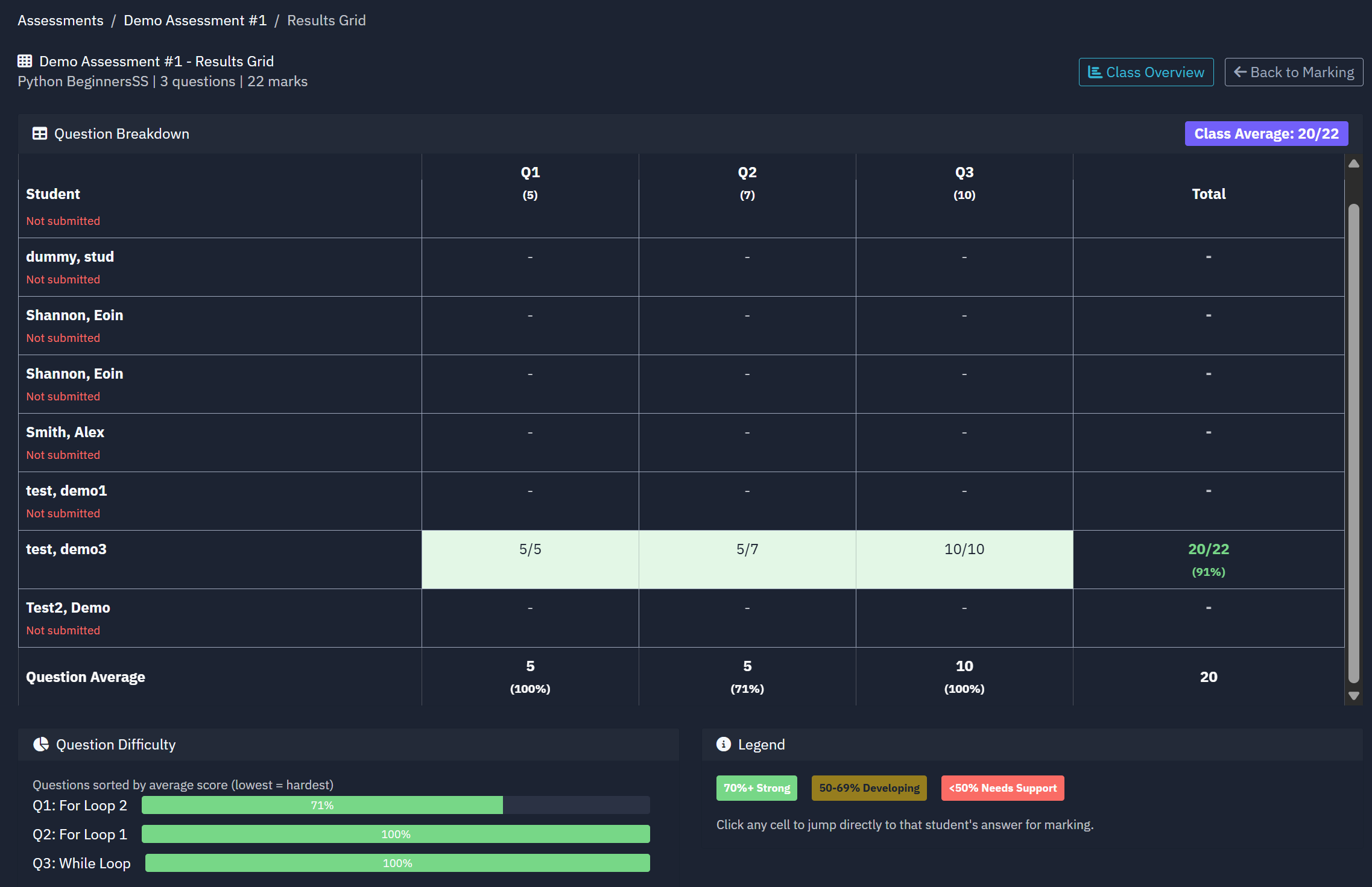Click scrollbar up arrow in results table

click(x=1353, y=163)
